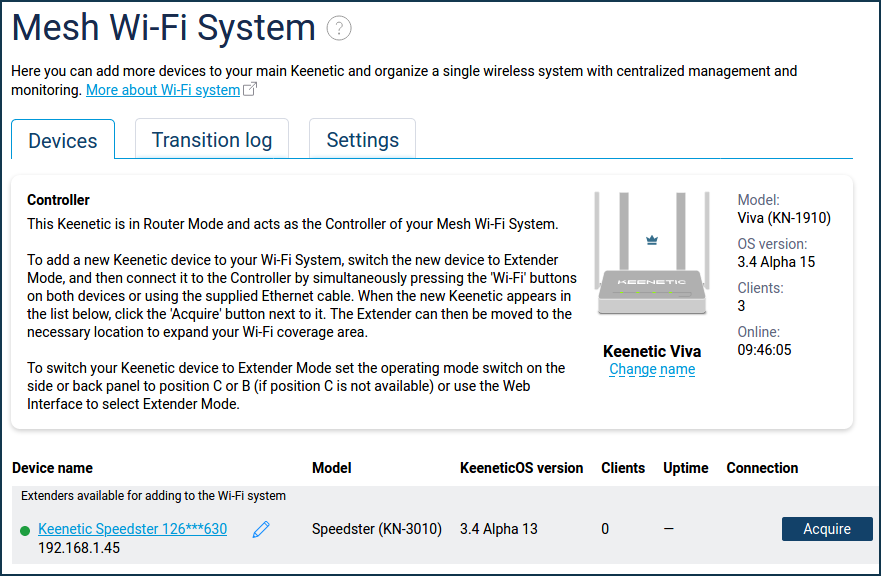Screen dimensions: 881x576
Task: Click the Model column header
Action: [331, 468]
